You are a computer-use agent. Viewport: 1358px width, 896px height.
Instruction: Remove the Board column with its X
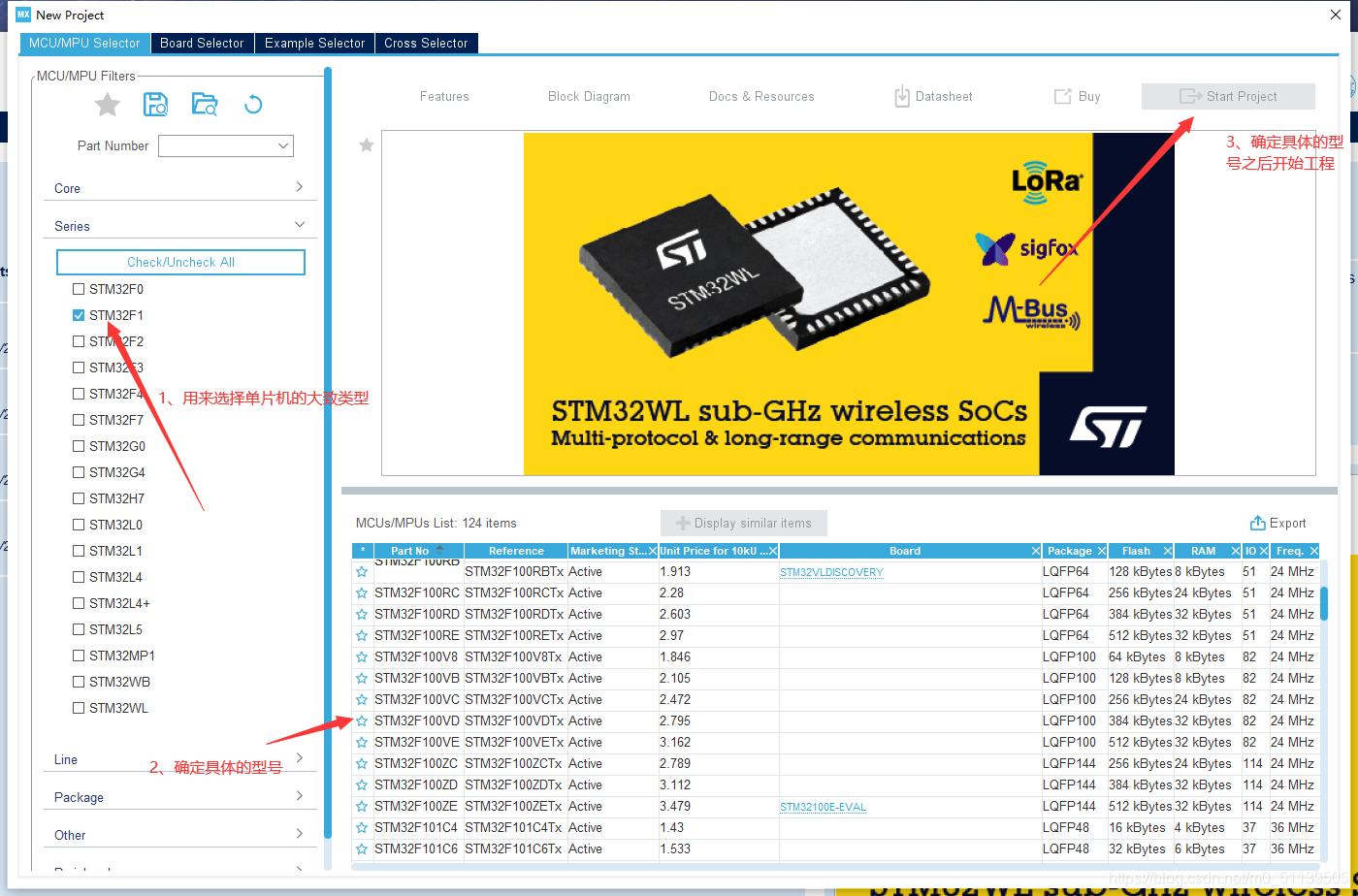pos(1035,551)
